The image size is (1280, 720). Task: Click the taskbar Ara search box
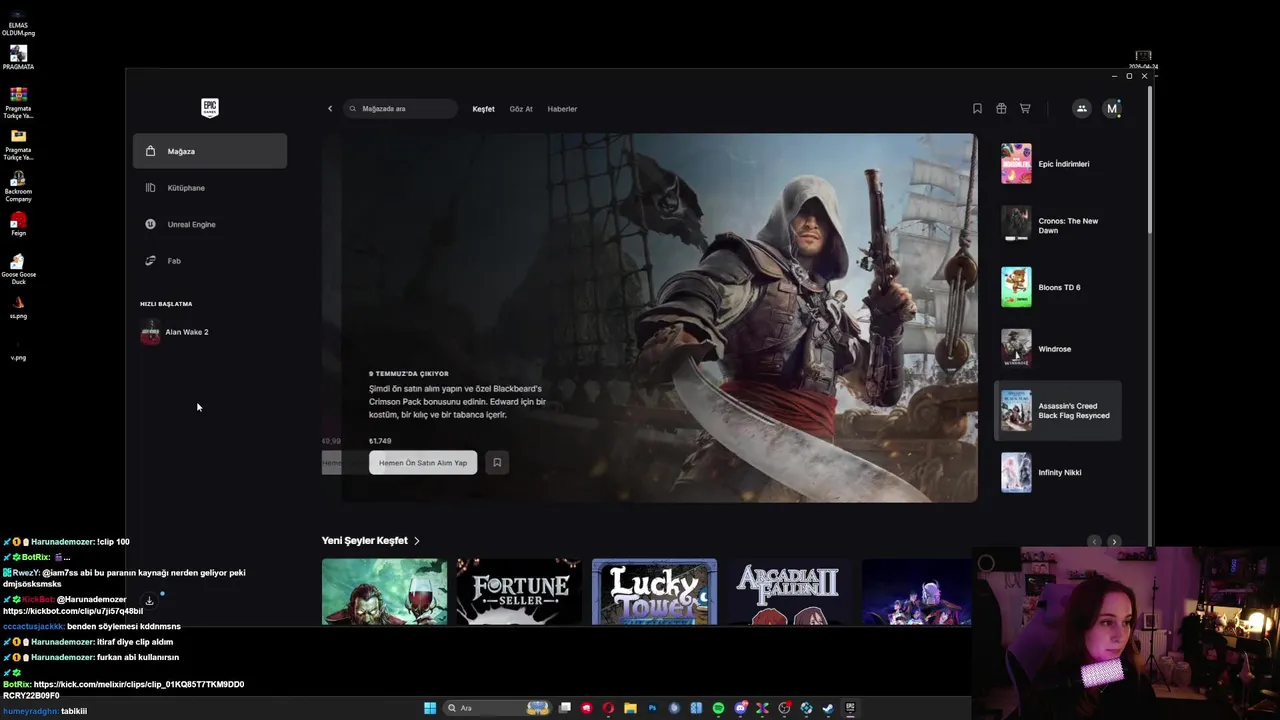(x=497, y=708)
